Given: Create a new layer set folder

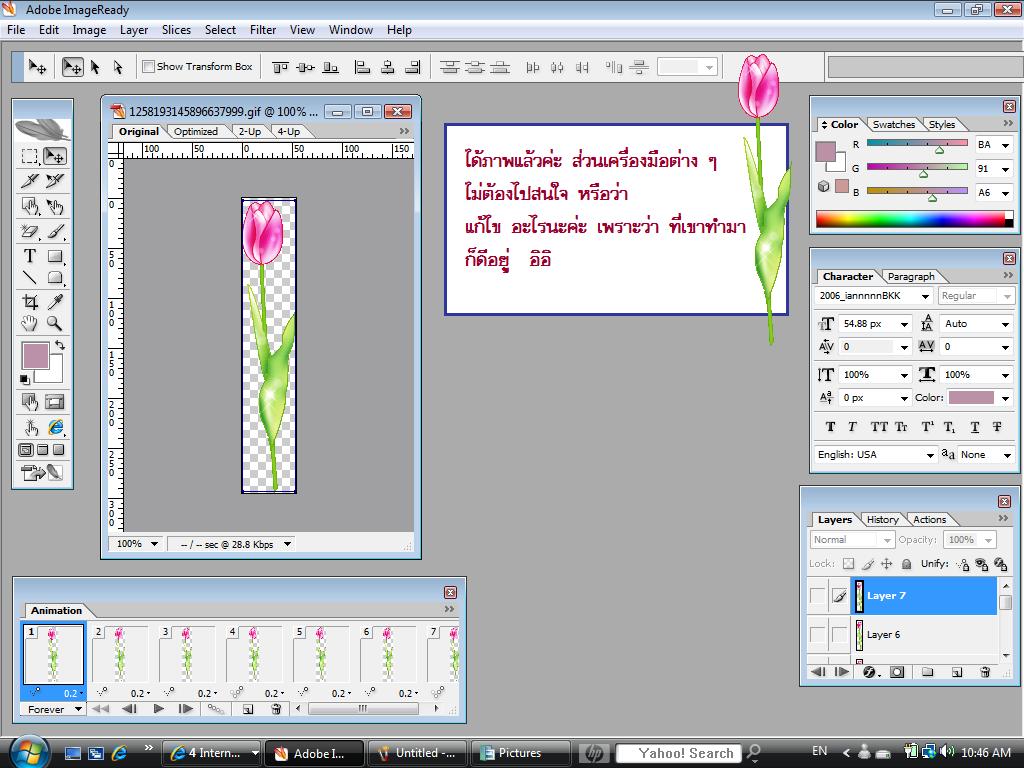Looking at the screenshot, I should [x=927, y=672].
